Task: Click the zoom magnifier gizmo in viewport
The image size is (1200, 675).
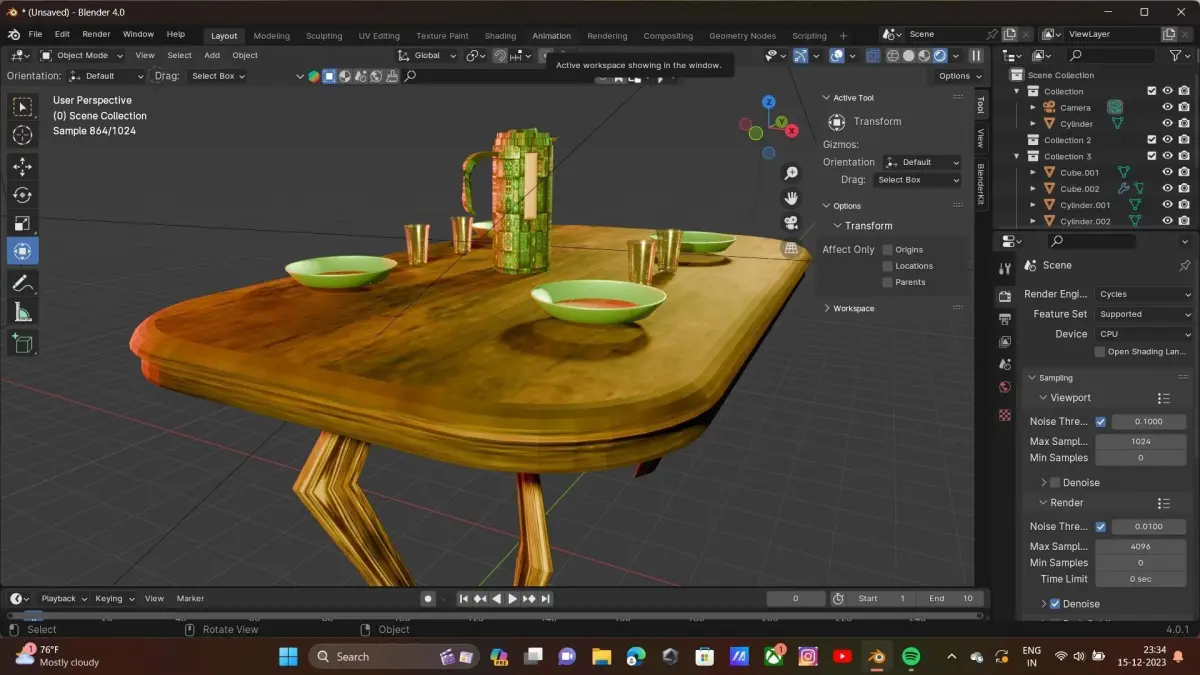Action: point(791,174)
